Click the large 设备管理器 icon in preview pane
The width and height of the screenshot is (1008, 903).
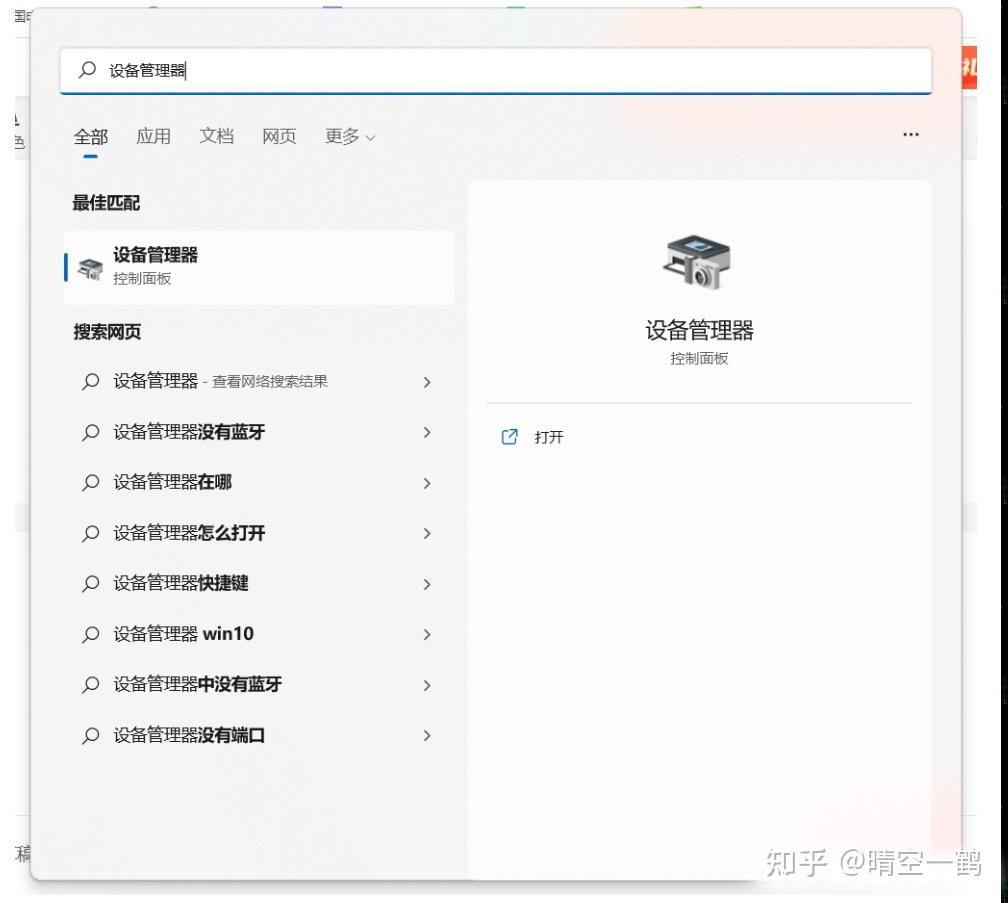698,262
